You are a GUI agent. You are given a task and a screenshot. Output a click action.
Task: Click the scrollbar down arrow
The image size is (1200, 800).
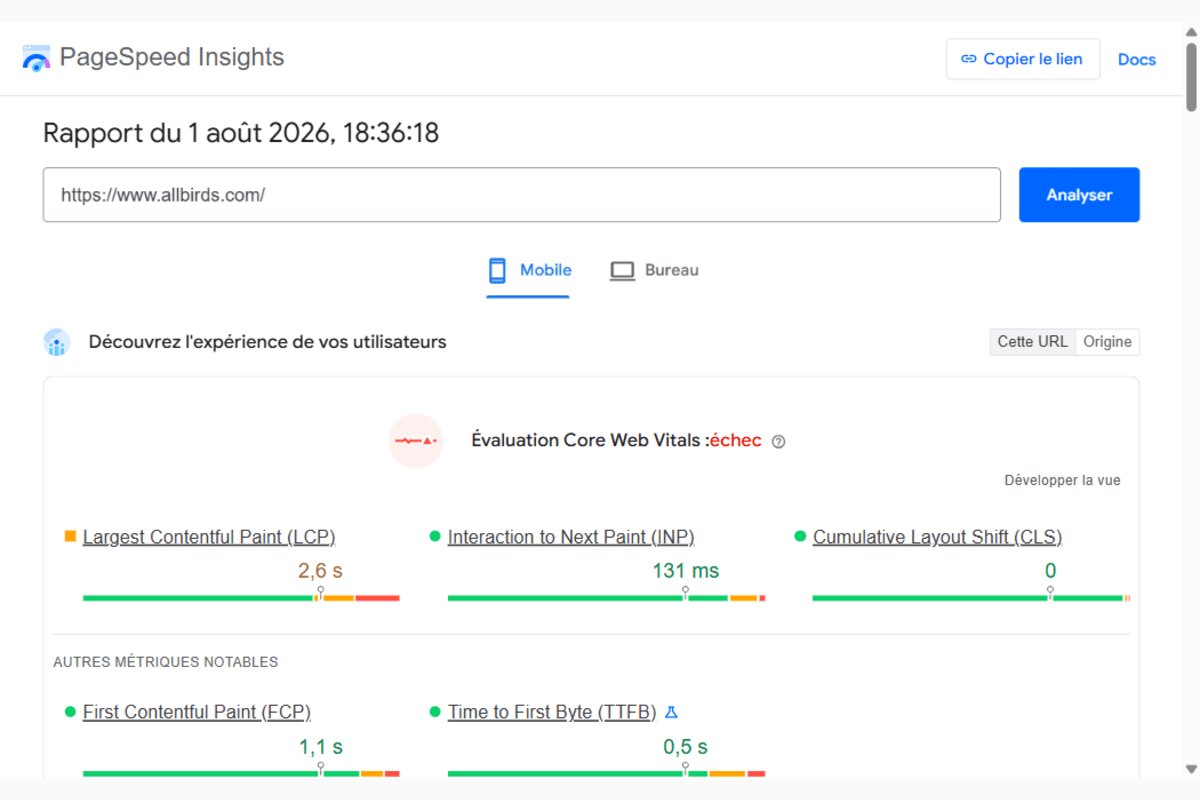(x=1191, y=768)
